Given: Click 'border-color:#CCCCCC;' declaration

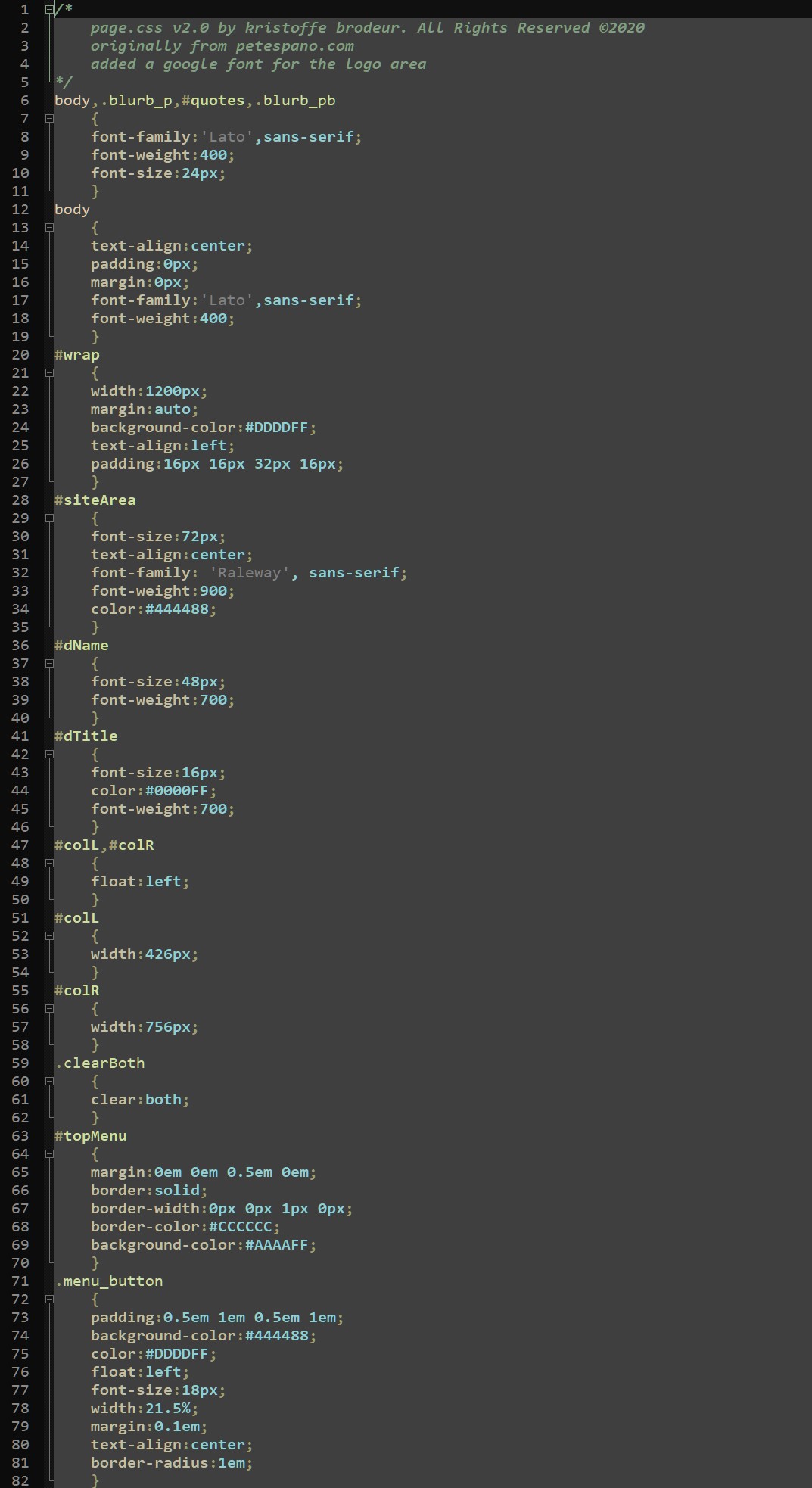Looking at the screenshot, I should (185, 1227).
